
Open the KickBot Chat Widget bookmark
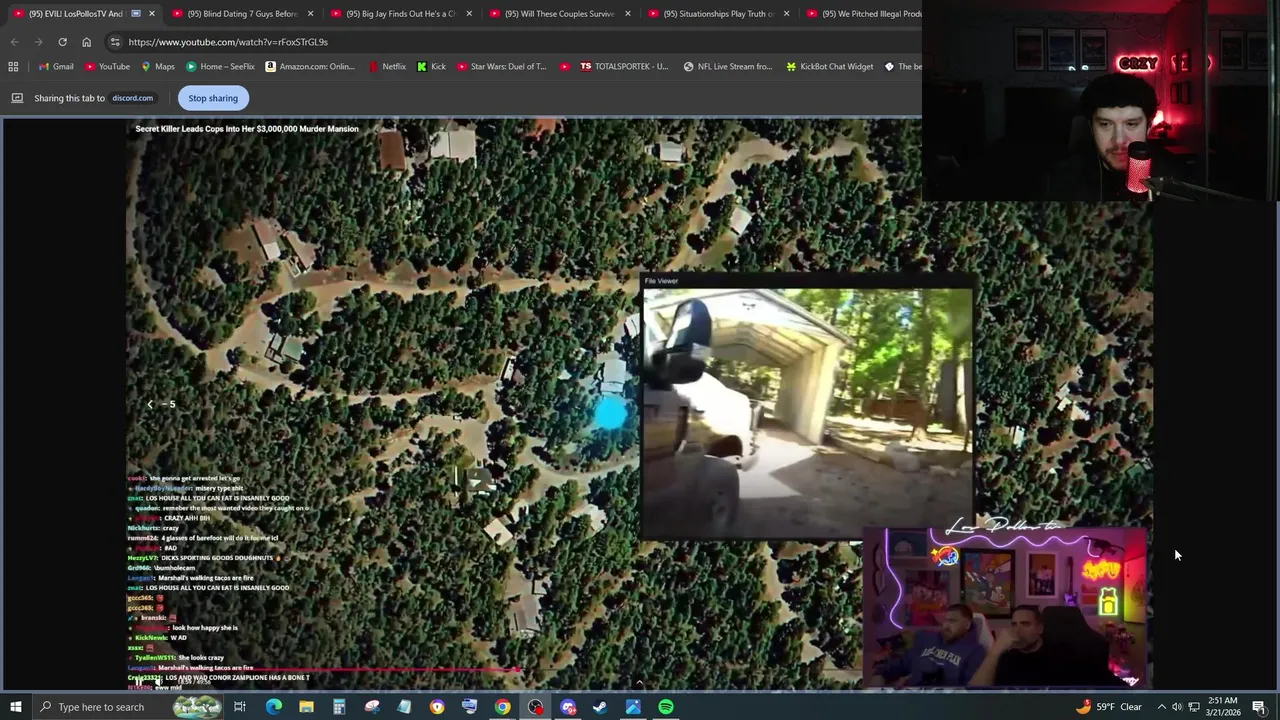830,67
